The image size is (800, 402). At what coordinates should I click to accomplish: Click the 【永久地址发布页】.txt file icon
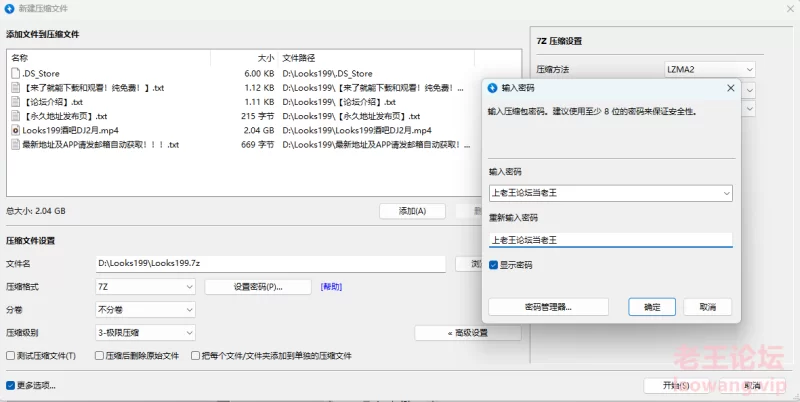(15, 116)
